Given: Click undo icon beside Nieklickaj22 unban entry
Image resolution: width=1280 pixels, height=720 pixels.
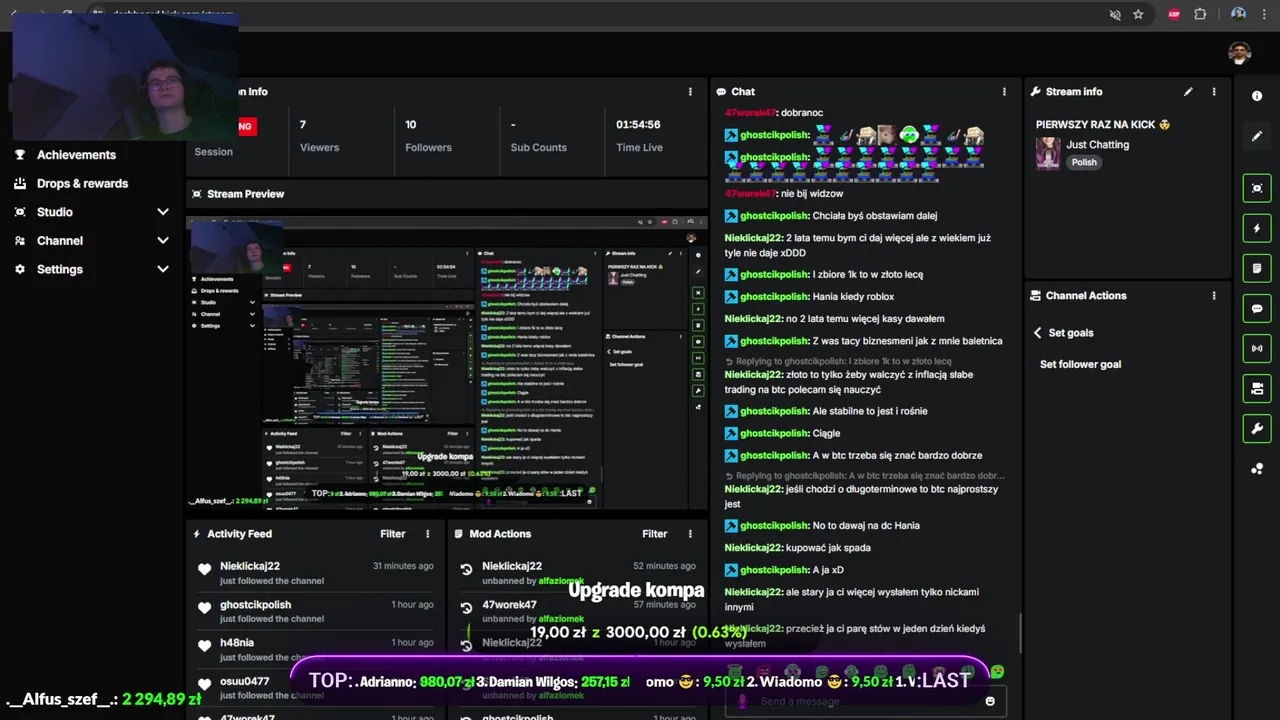Looking at the screenshot, I should click(x=466, y=570).
